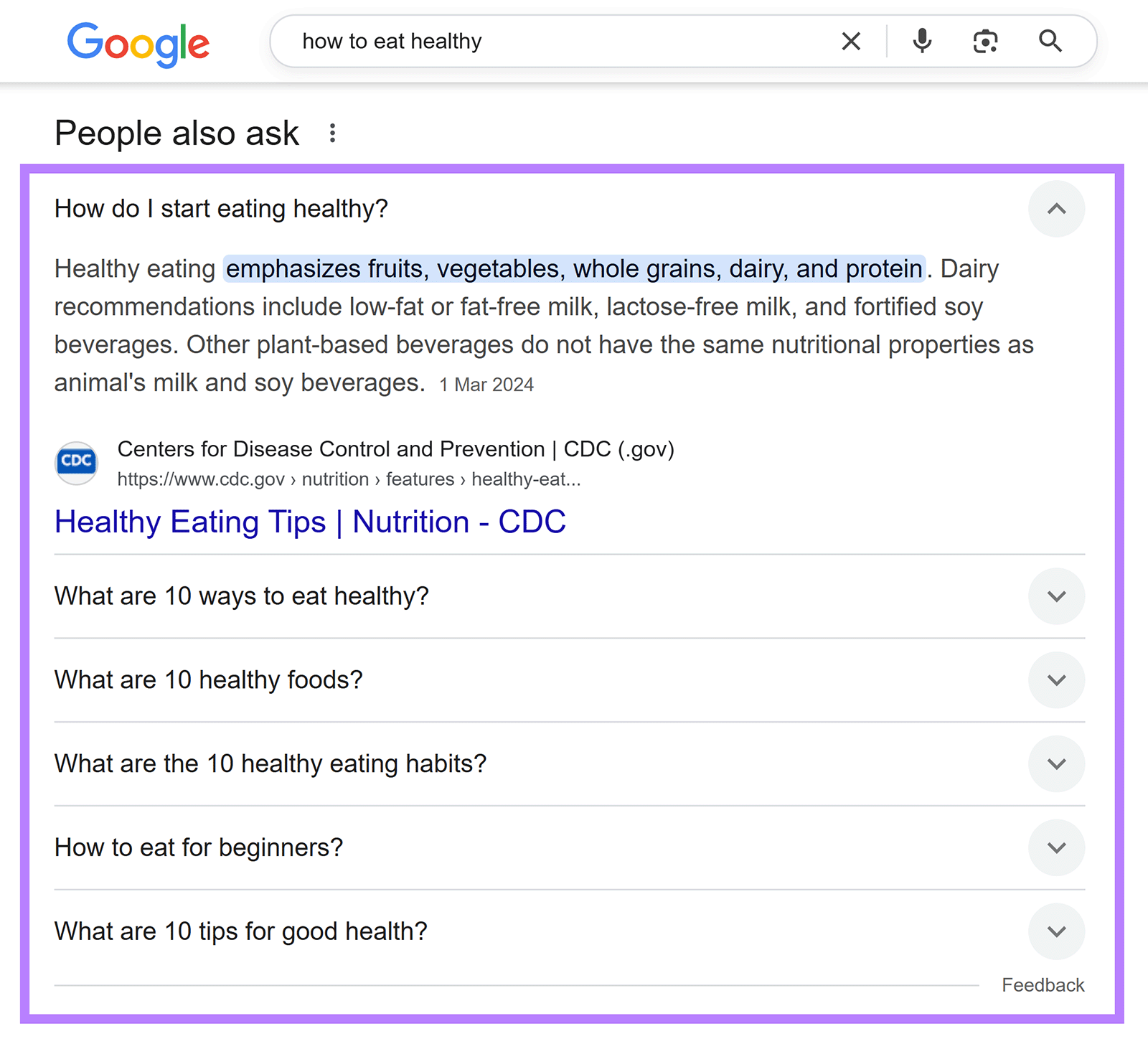Open the People also ask three-dot menu
1148x1039 pixels.
pos(332,133)
